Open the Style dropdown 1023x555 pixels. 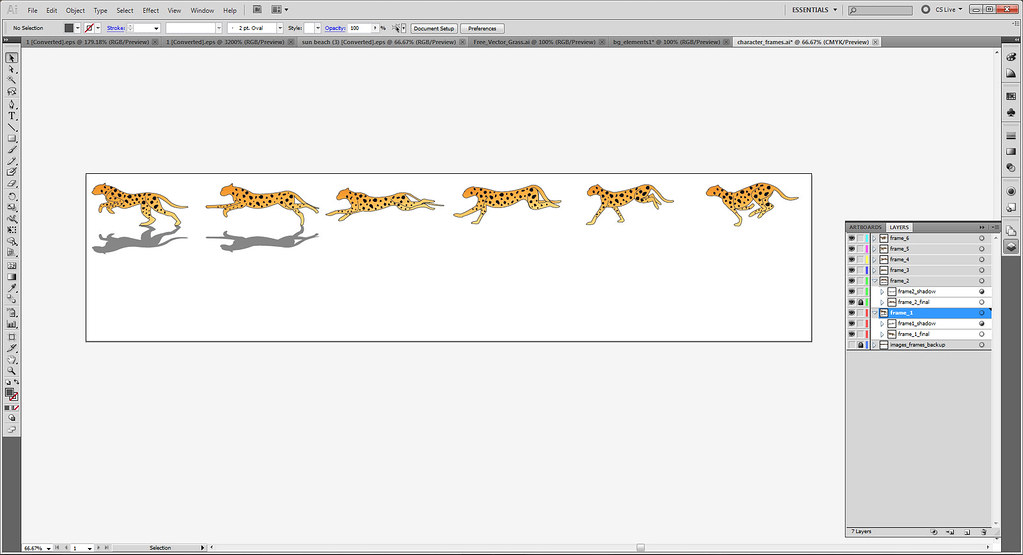pyautogui.click(x=318, y=28)
